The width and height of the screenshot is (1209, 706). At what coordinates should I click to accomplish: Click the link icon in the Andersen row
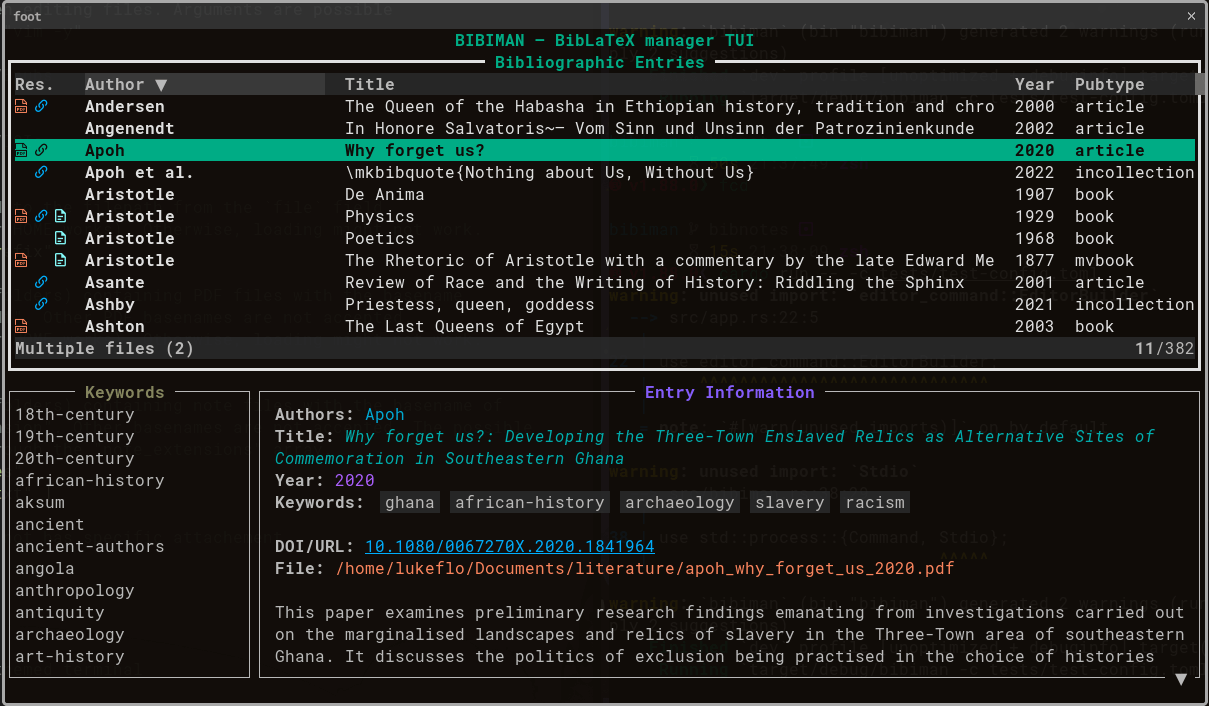[41, 106]
